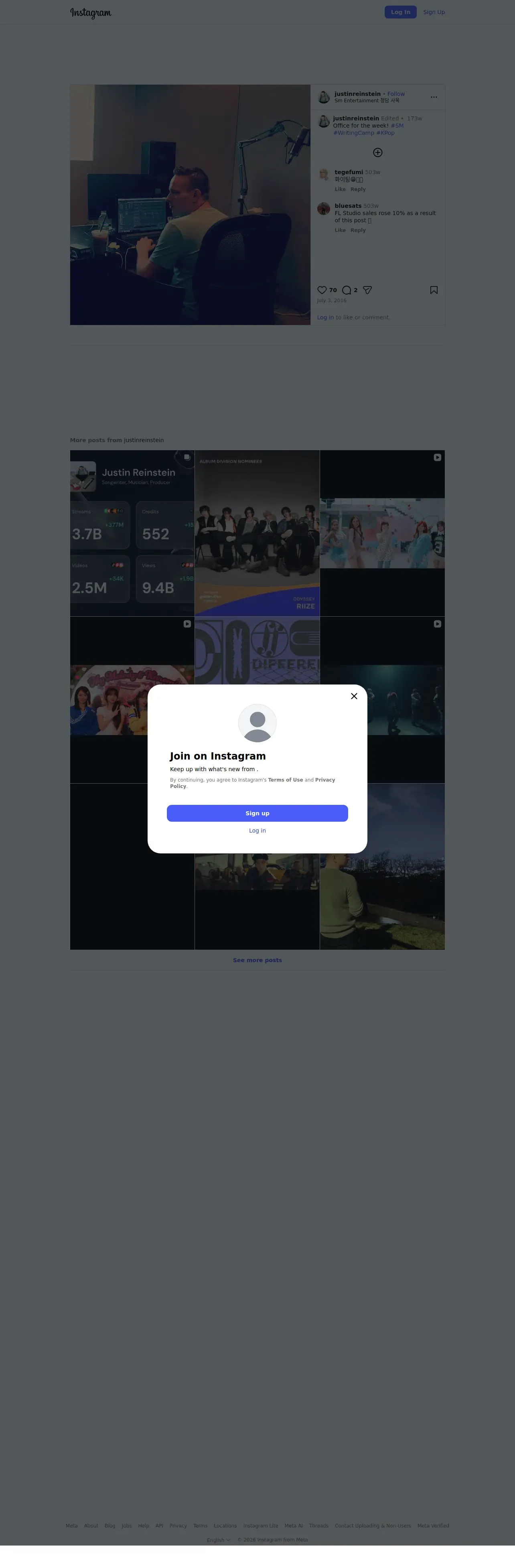Click the 70 likes count
This screenshot has height=1568, width=515.
(333, 290)
